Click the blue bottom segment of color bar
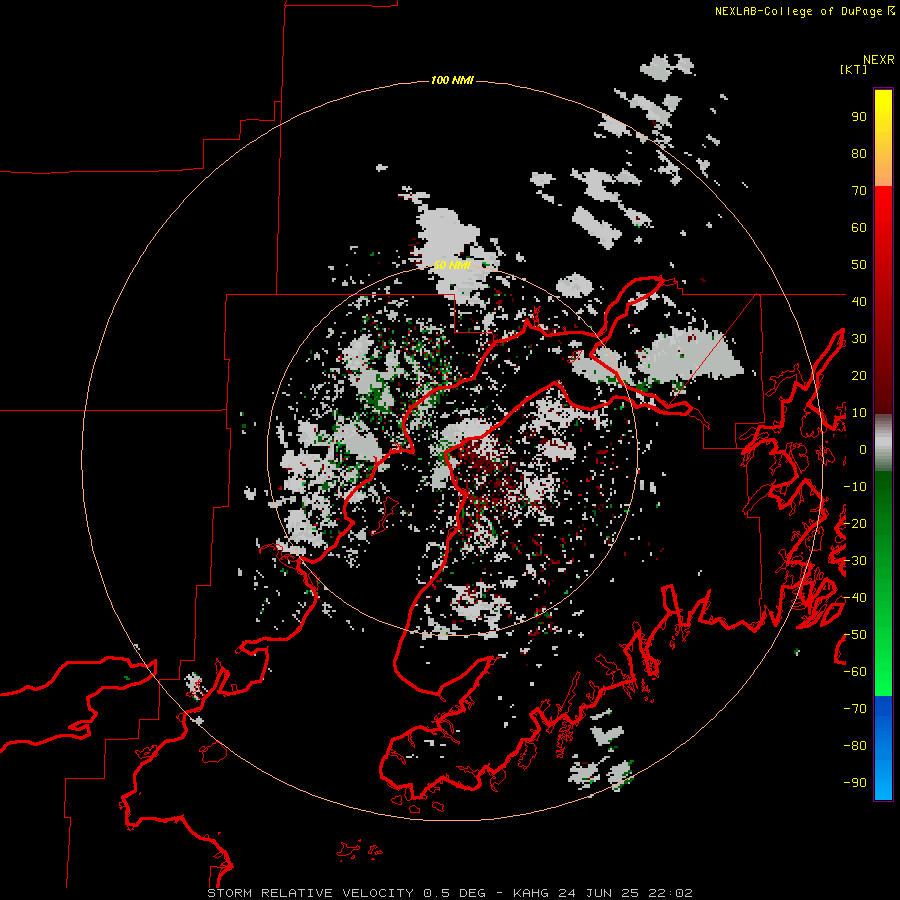Screen dimensions: 900x900 click(883, 748)
